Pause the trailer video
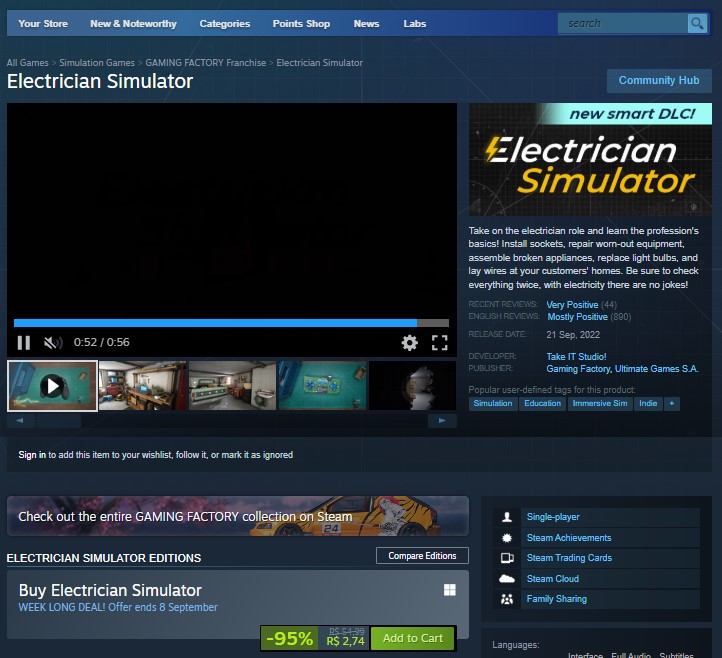 24,343
